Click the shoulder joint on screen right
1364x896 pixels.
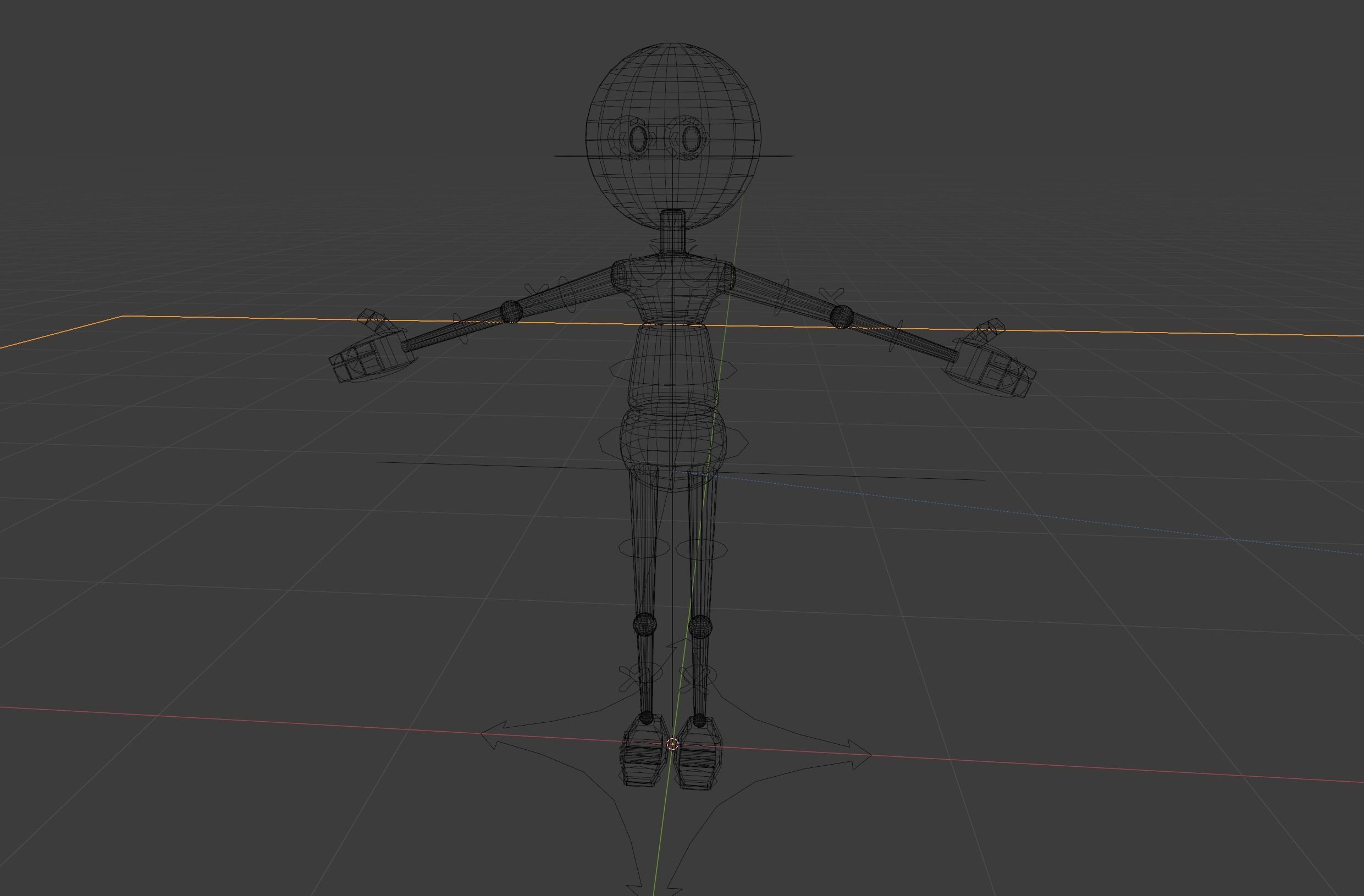coord(728,278)
